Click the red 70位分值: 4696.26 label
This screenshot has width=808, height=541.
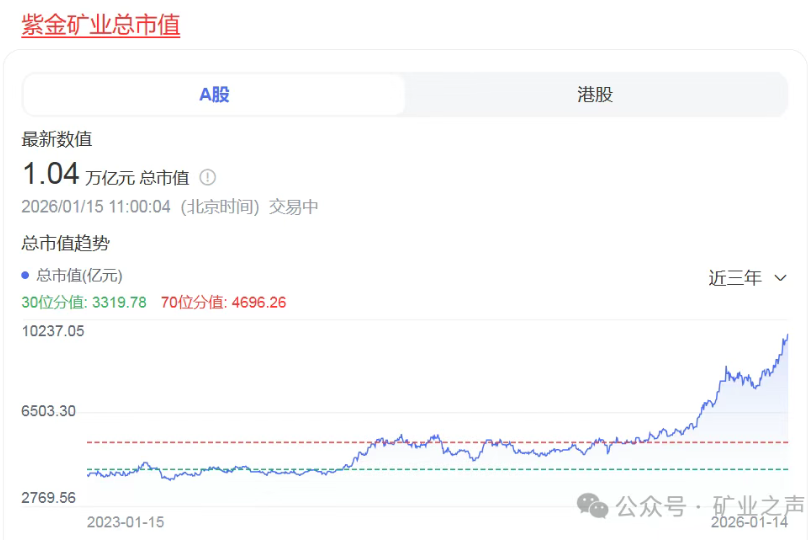click(223, 302)
